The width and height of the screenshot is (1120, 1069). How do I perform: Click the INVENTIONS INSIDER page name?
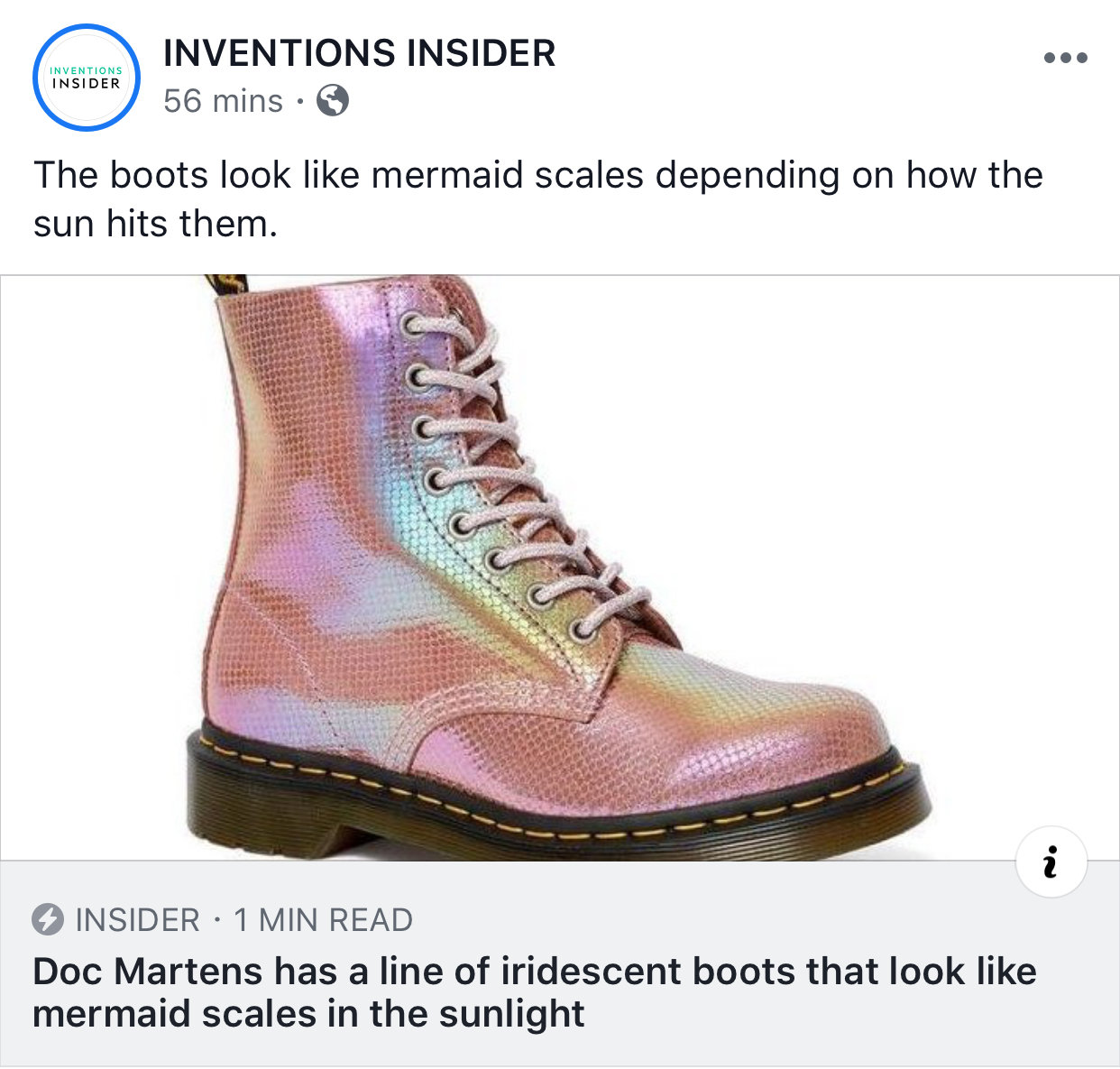coord(359,53)
